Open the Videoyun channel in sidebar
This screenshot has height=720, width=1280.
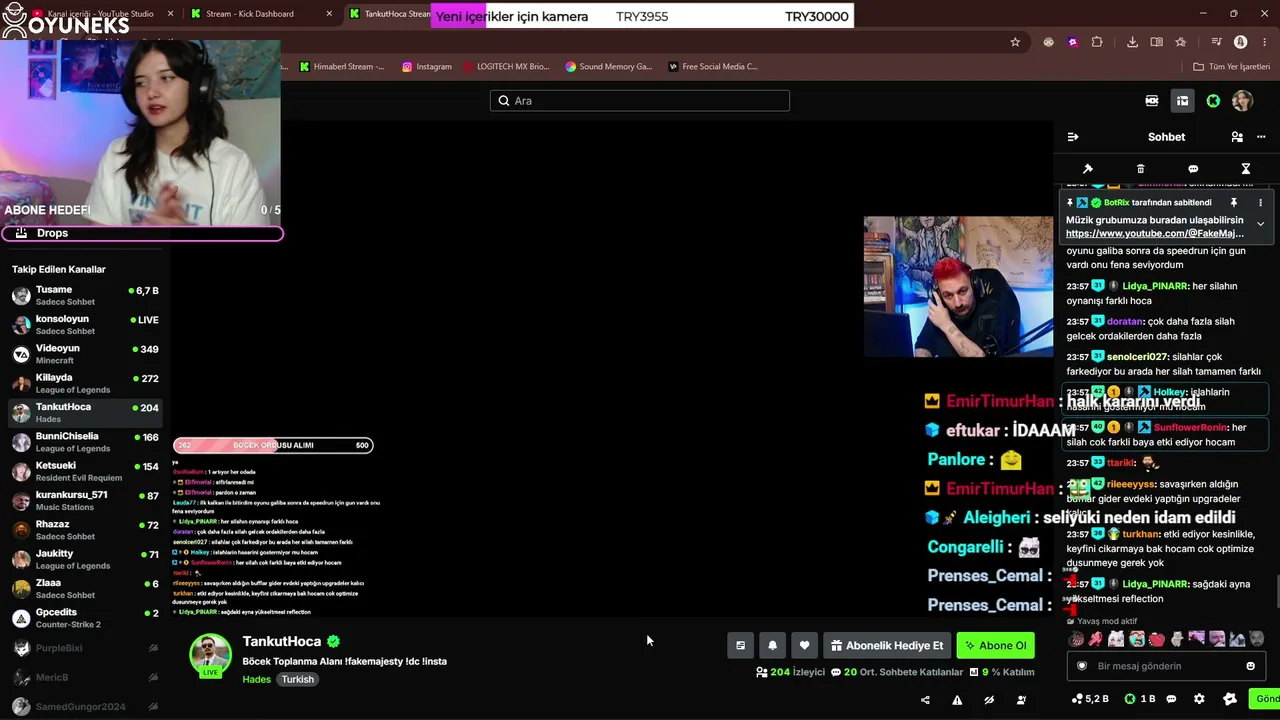click(85, 354)
